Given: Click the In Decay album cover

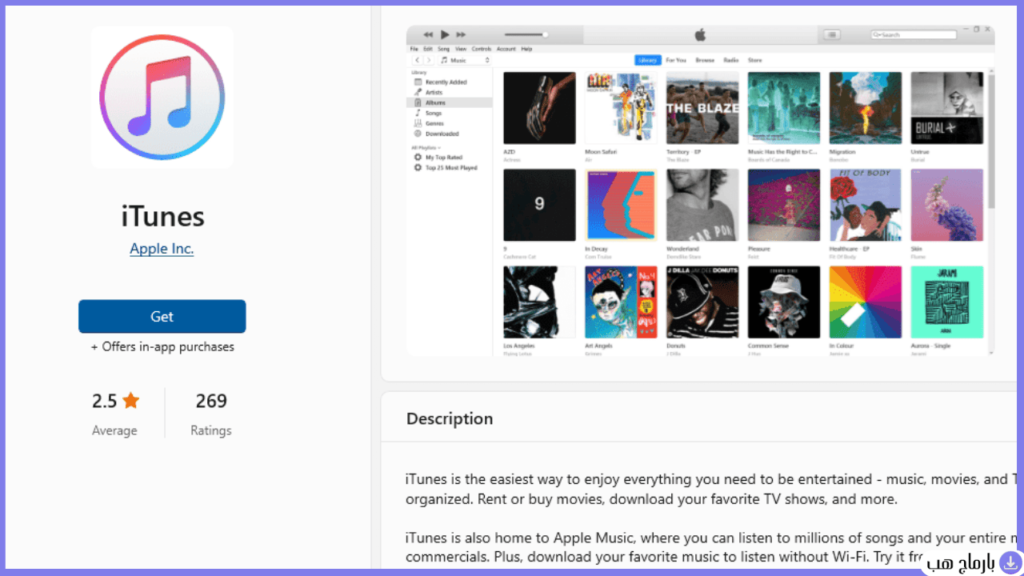Looking at the screenshot, I should [x=621, y=205].
